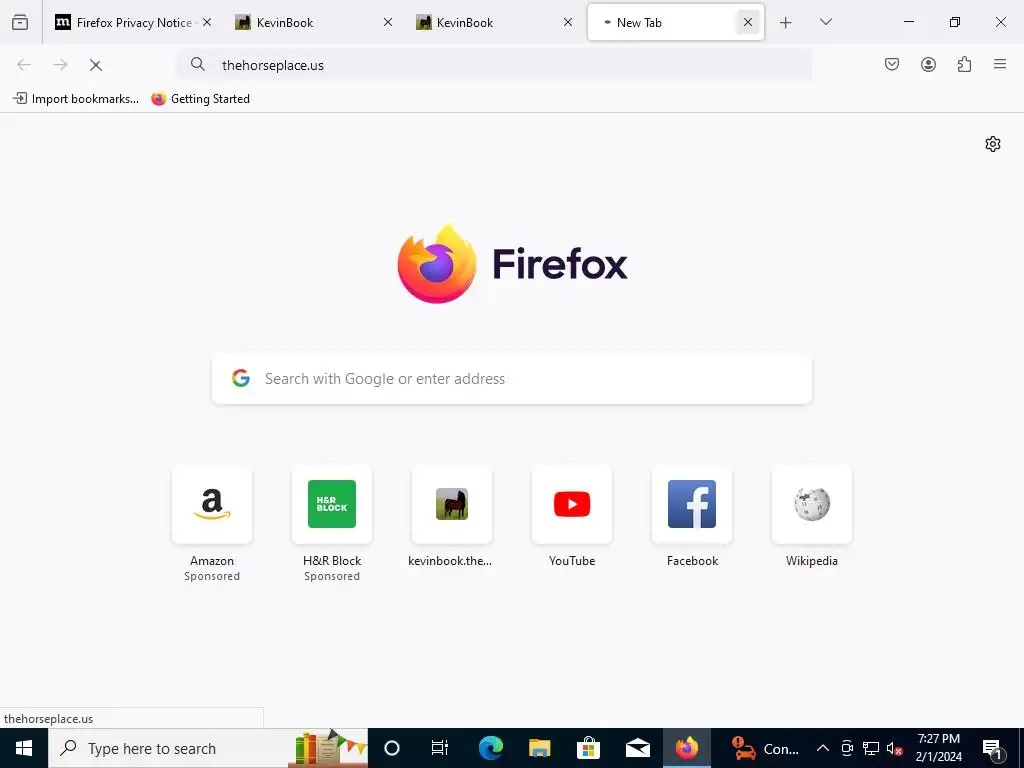Open Save to Pocket
The width and height of the screenshot is (1024, 768).
coord(891,64)
